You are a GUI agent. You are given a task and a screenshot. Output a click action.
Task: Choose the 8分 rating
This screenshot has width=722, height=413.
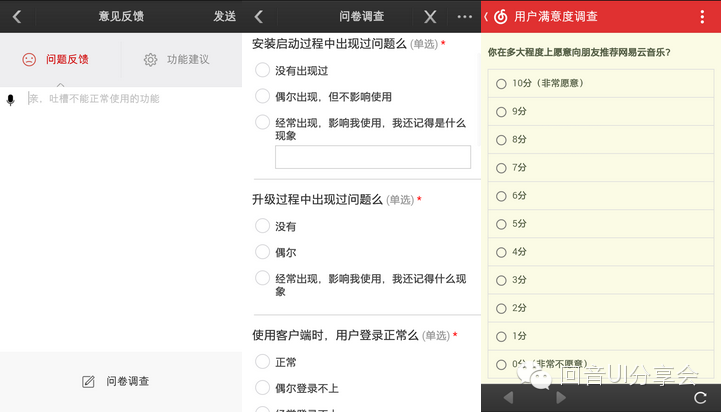tap(601, 140)
